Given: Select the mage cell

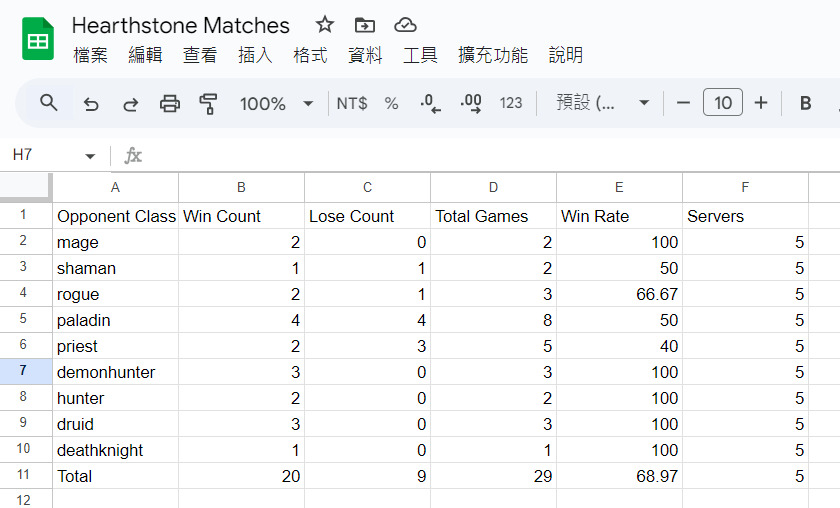Looking at the screenshot, I should pyautogui.click(x=115, y=242).
